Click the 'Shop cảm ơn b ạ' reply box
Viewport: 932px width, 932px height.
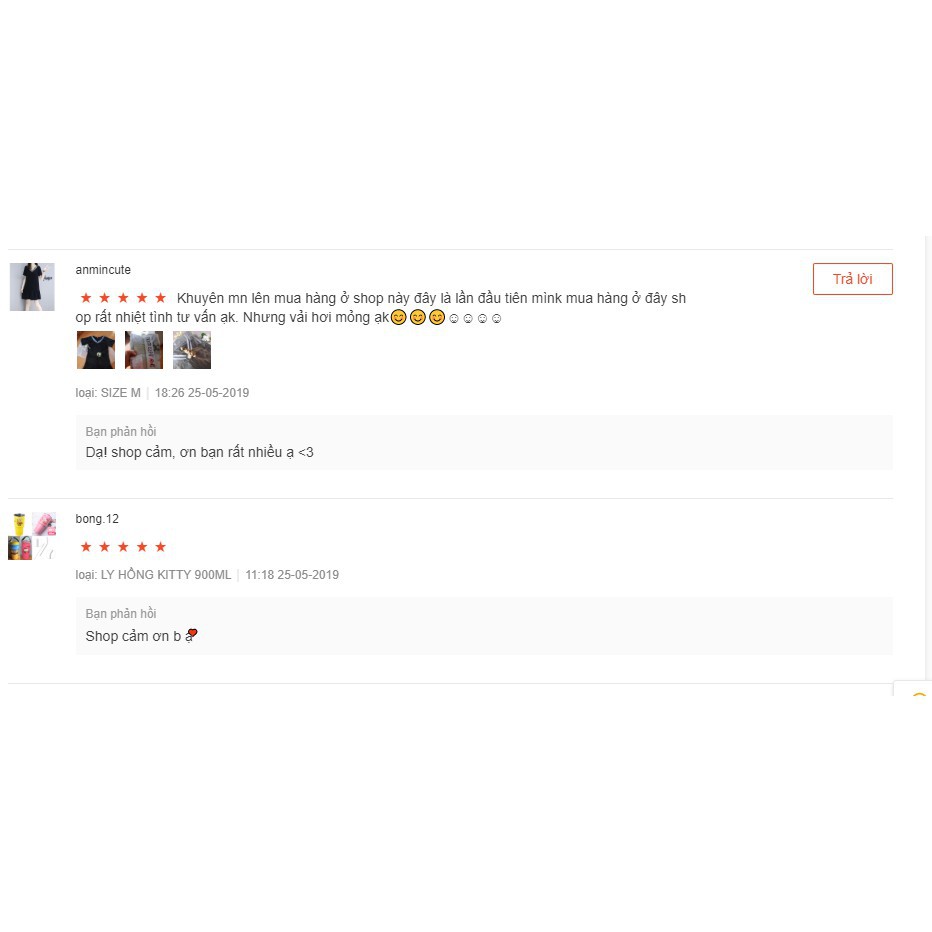coord(484,626)
